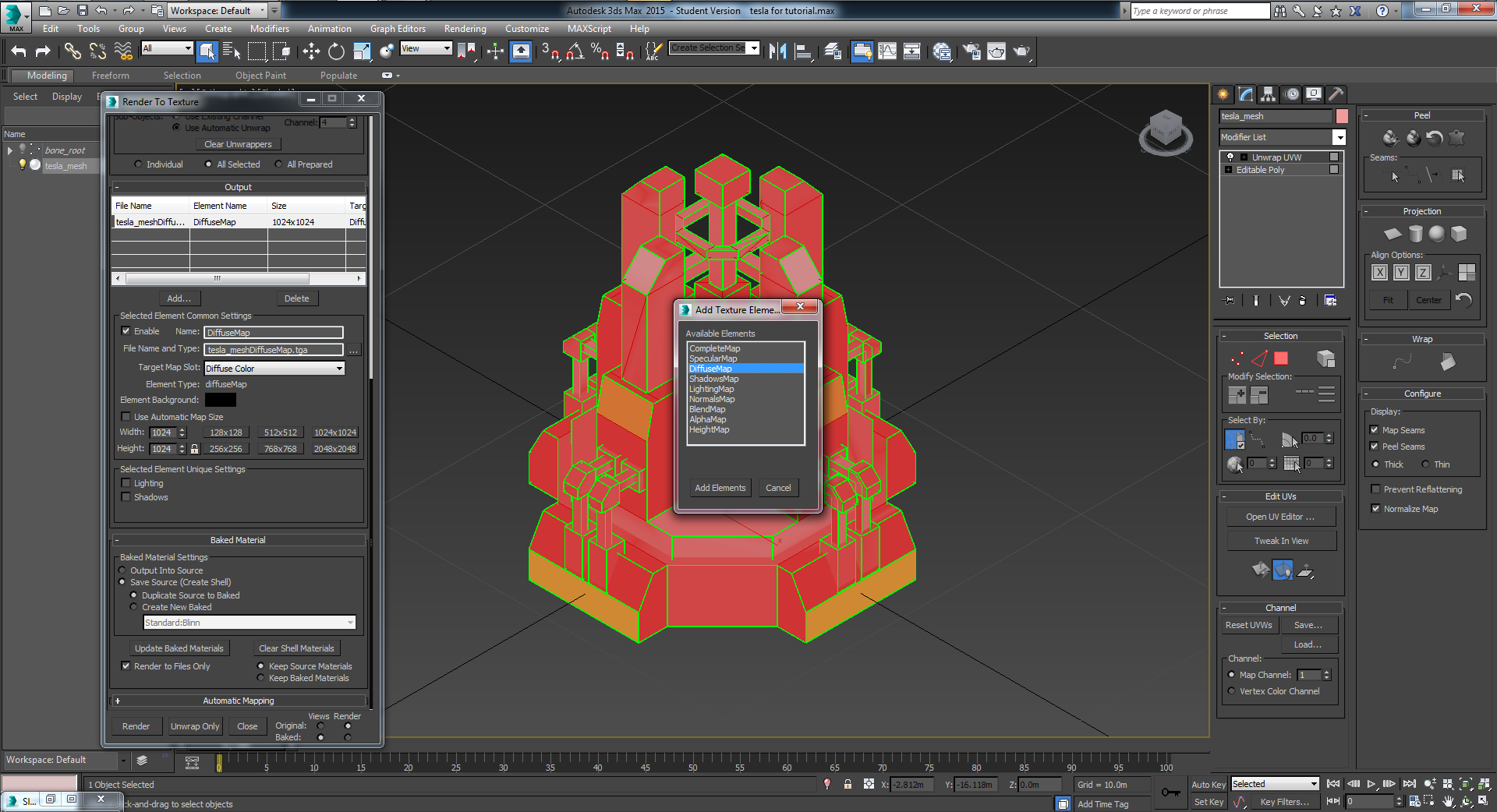
Task: Select the All Prepared radio button
Action: pos(279,164)
